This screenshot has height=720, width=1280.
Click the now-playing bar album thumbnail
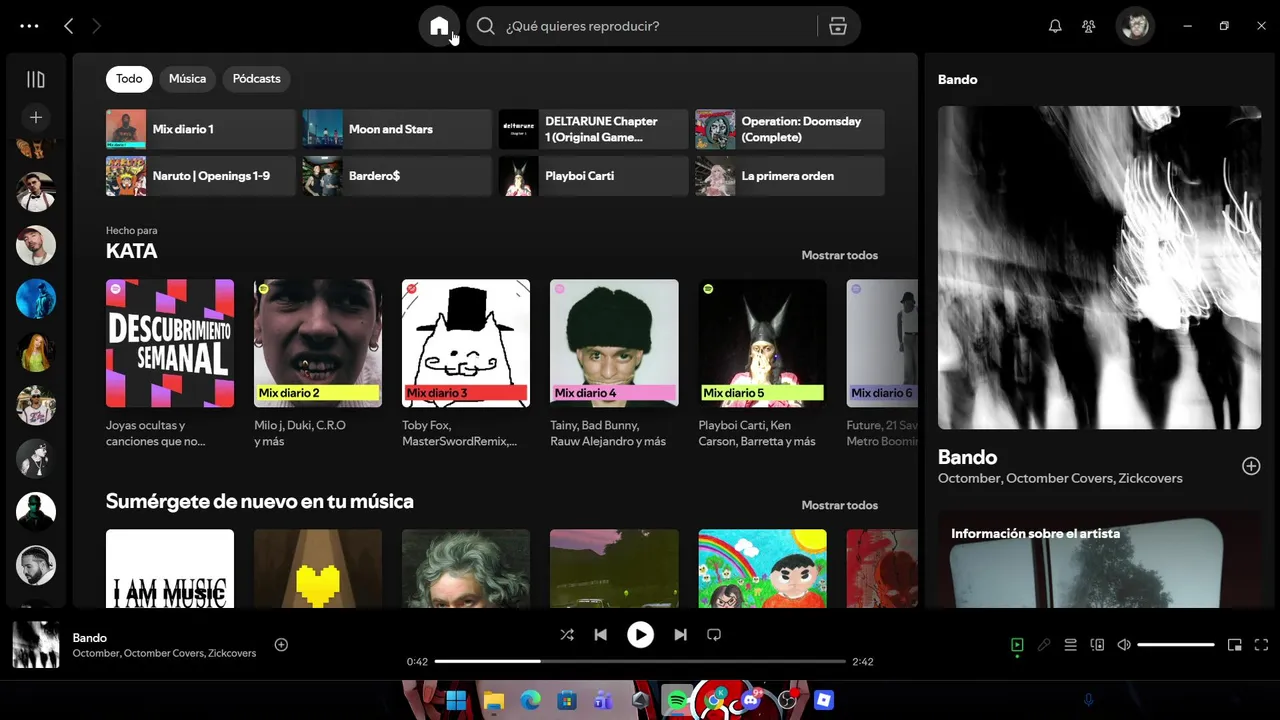tap(36, 645)
